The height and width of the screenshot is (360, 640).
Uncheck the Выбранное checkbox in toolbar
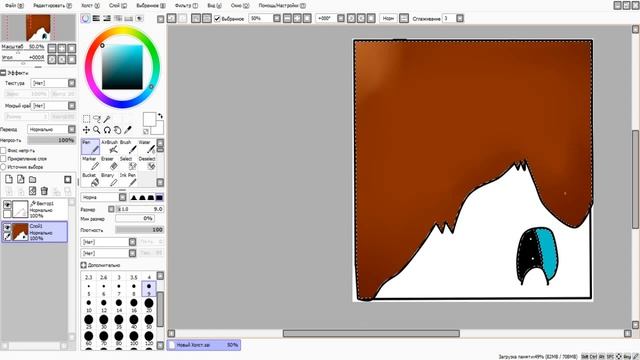click(x=217, y=18)
